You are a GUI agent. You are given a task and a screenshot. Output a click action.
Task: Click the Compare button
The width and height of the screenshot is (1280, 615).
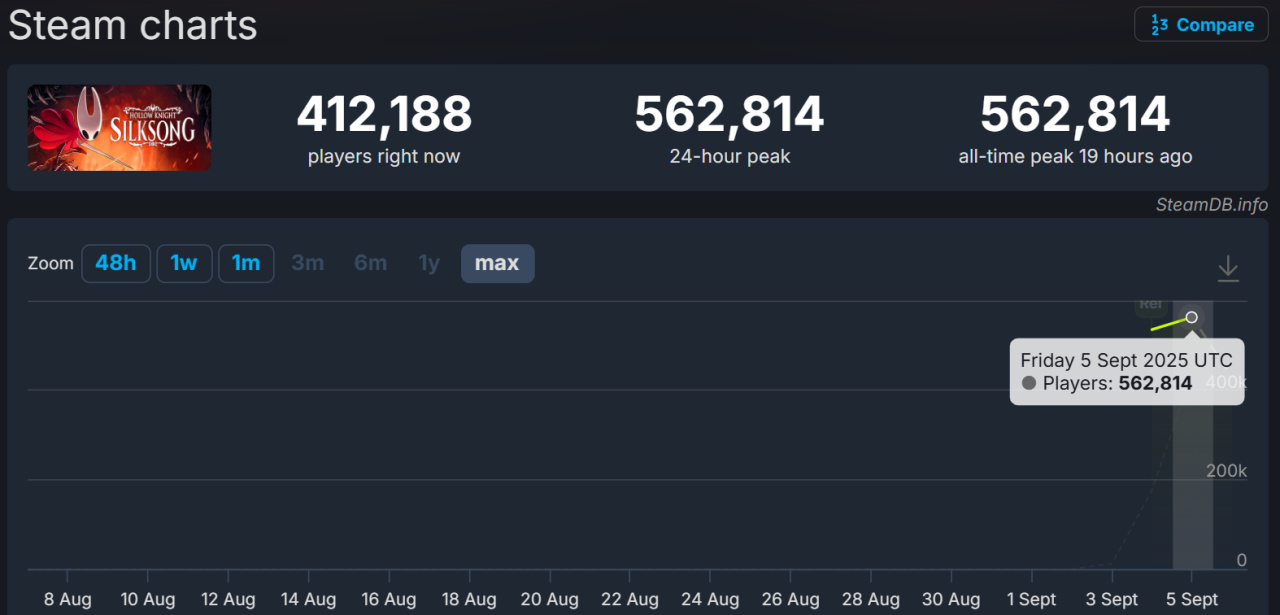tap(1201, 25)
